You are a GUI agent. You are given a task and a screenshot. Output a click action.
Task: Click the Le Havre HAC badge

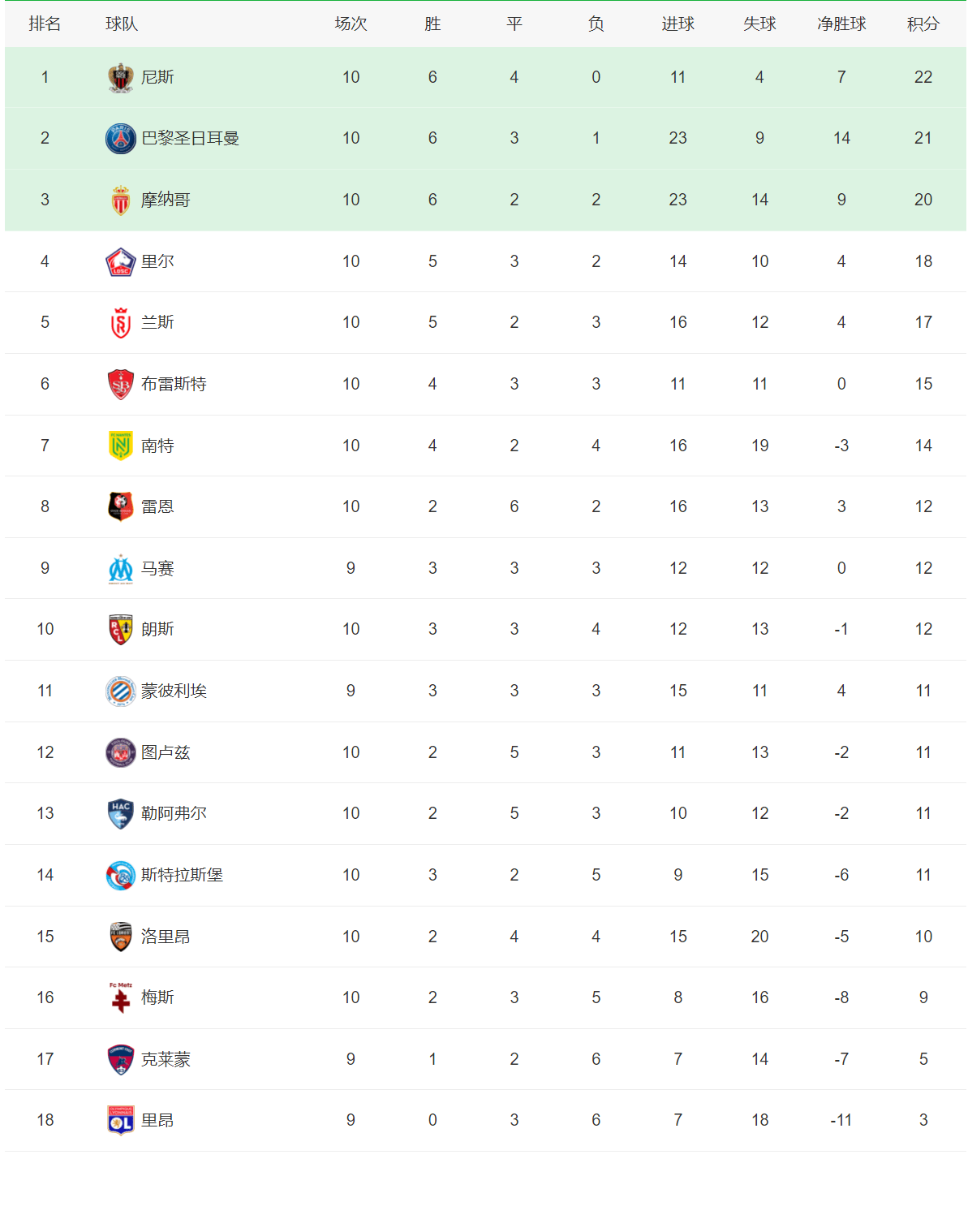tap(121, 814)
